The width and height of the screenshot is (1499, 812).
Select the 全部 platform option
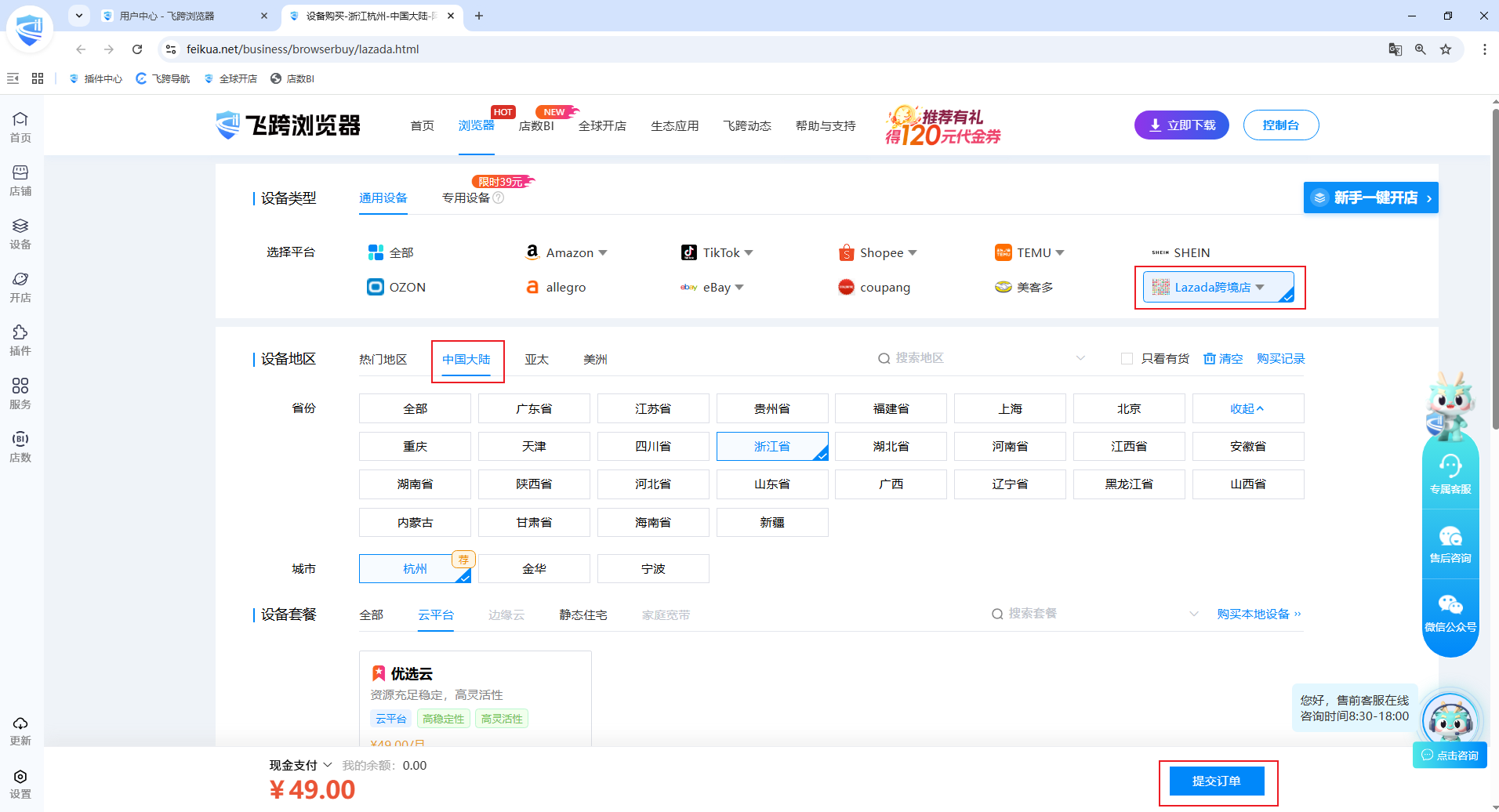tap(390, 252)
